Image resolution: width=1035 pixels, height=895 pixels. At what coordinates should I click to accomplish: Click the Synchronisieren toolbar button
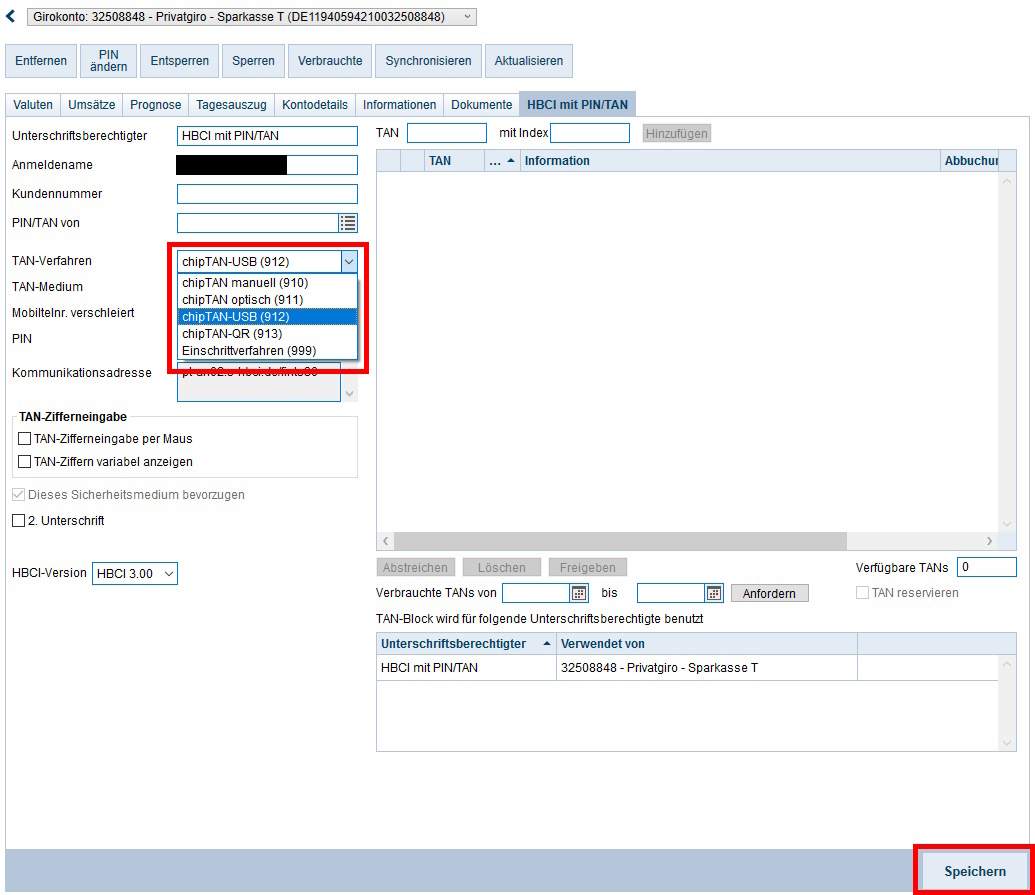(428, 61)
